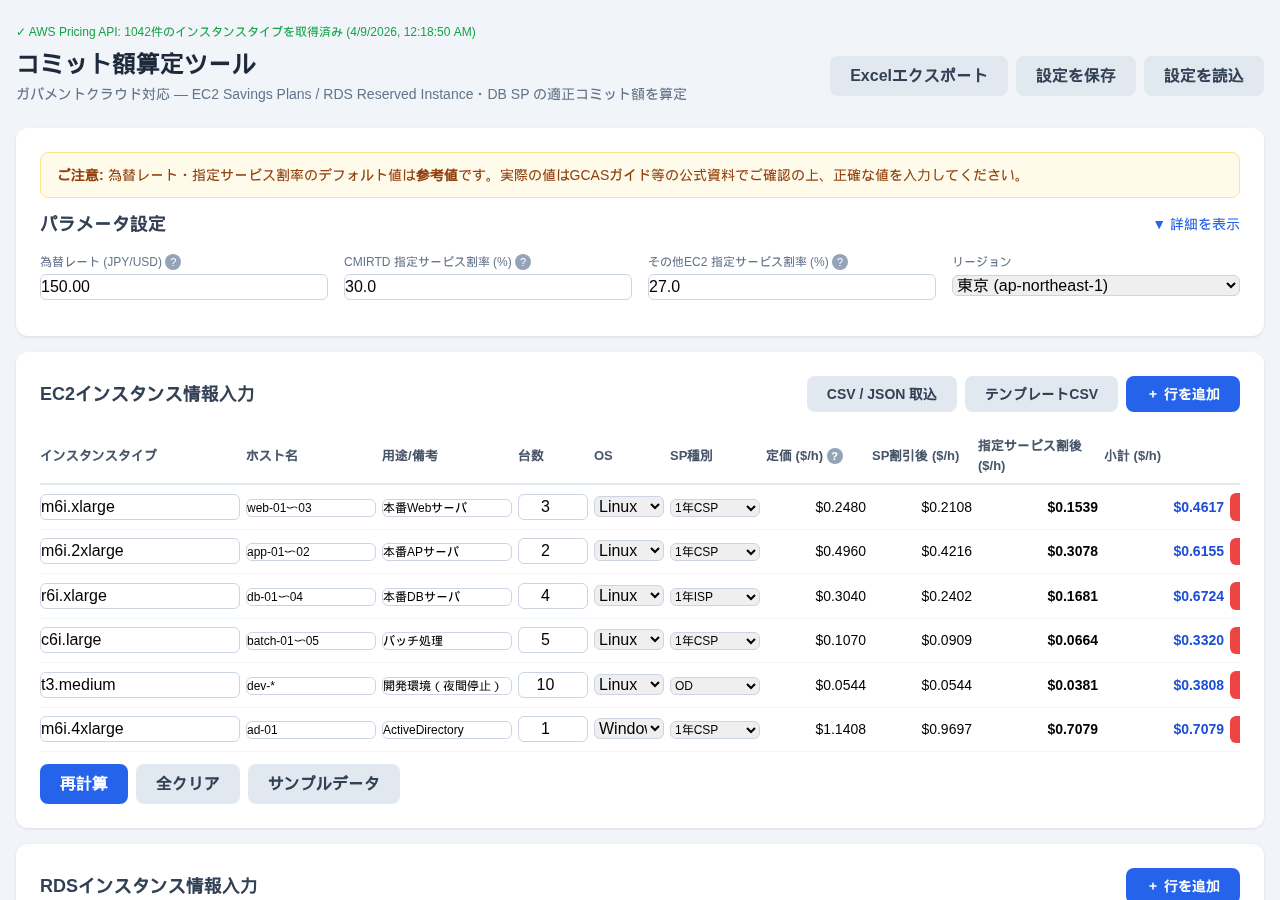
Task: Edit purpose field 本番DBサーバ
Action: tap(447, 597)
